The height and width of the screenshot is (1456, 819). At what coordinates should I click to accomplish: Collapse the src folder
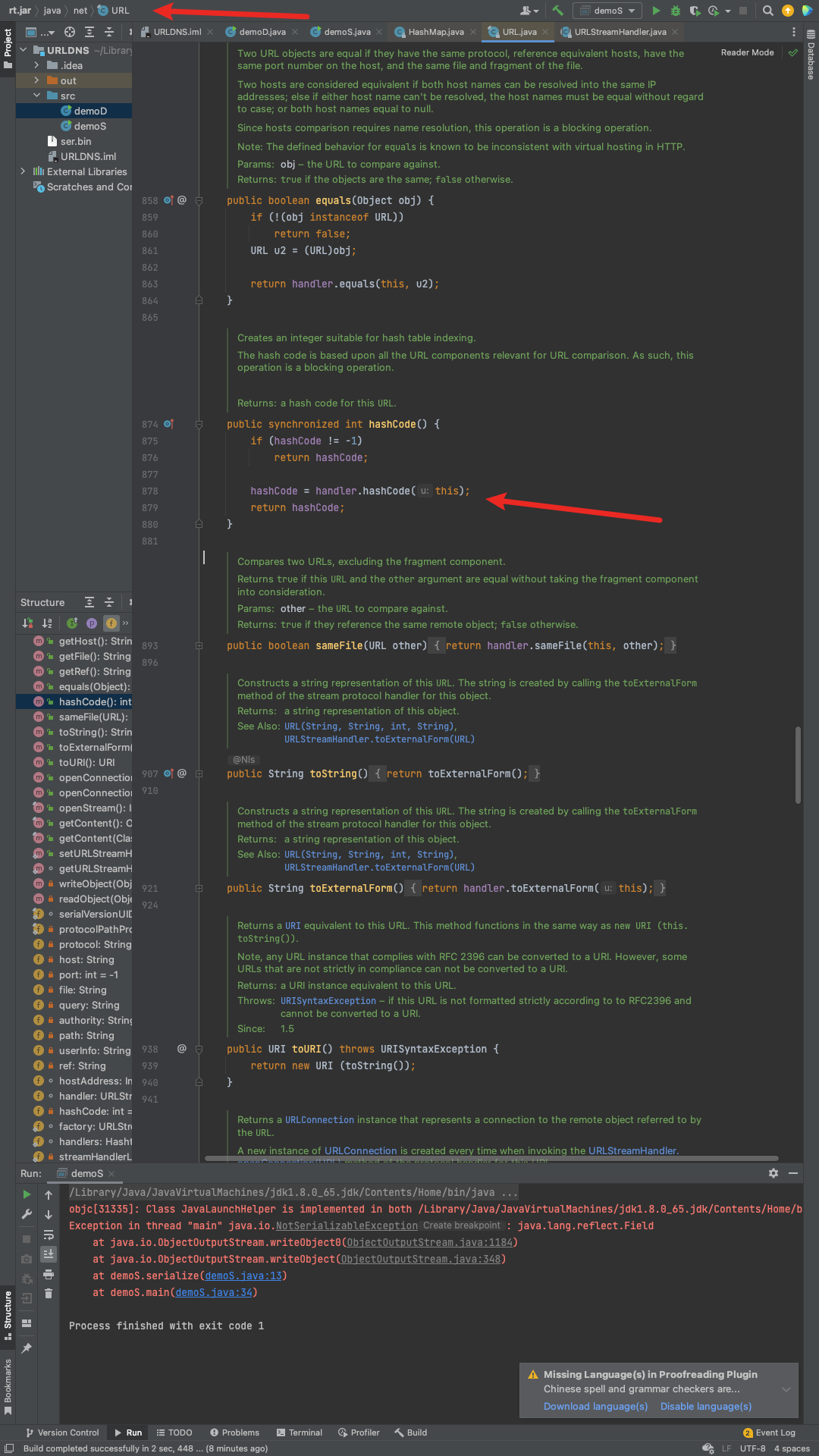36,96
